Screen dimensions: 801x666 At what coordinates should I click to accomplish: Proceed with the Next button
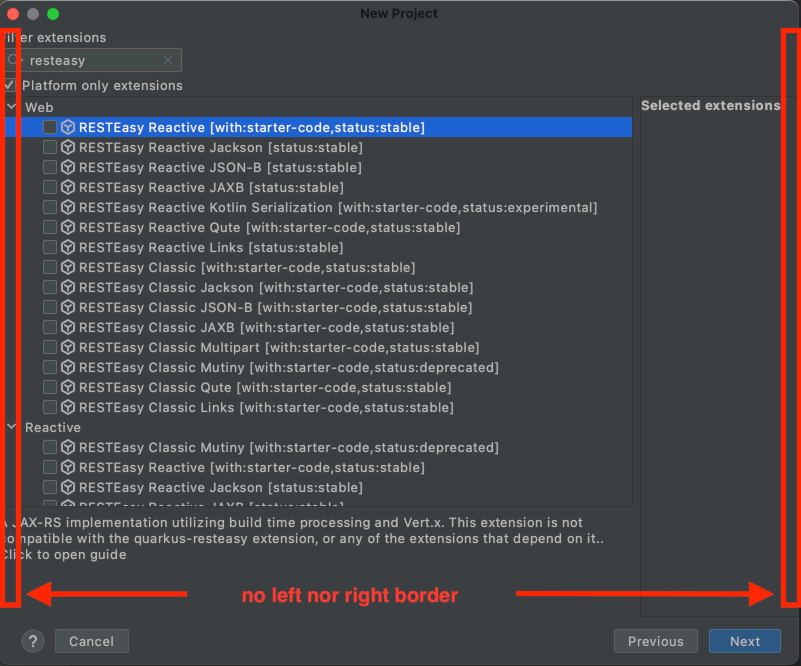(x=745, y=641)
